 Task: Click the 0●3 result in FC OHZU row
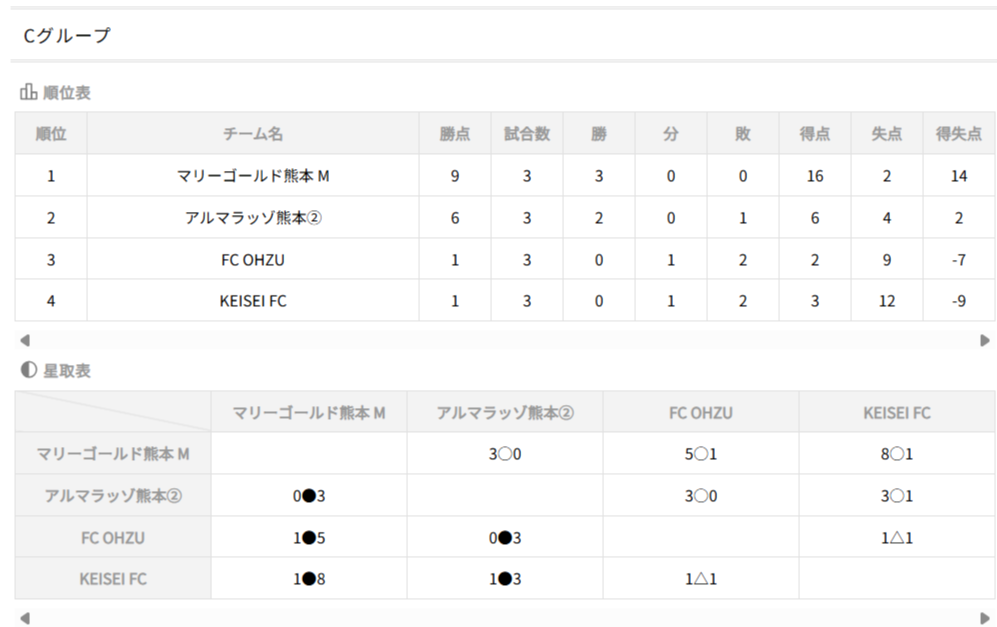click(505, 538)
